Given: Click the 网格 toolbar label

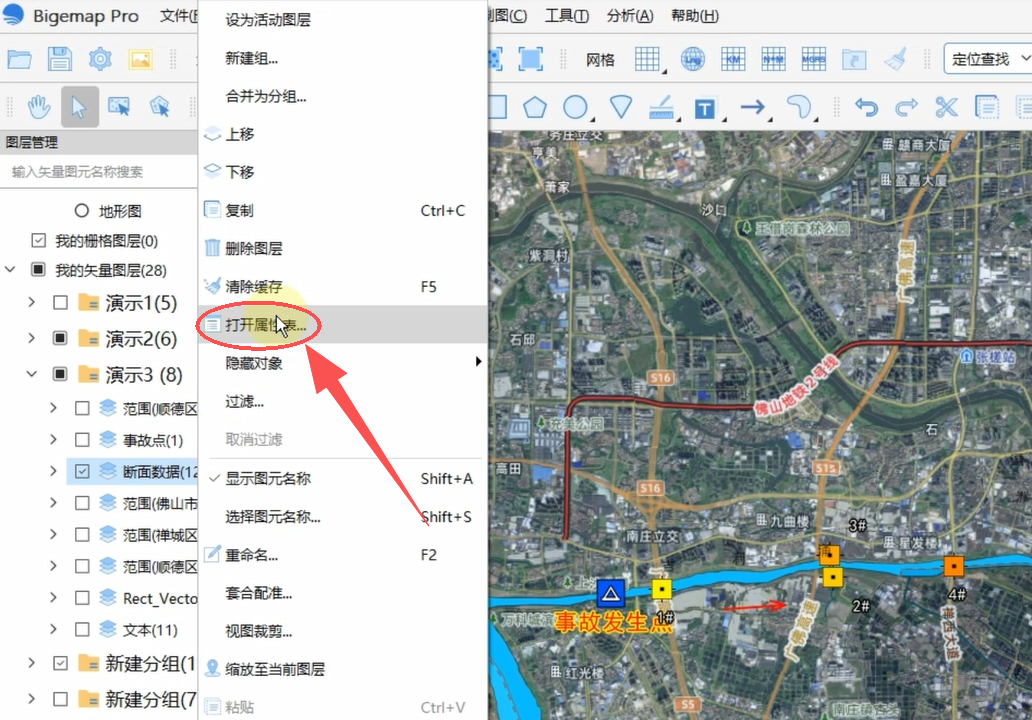Looking at the screenshot, I should click(x=600, y=60).
